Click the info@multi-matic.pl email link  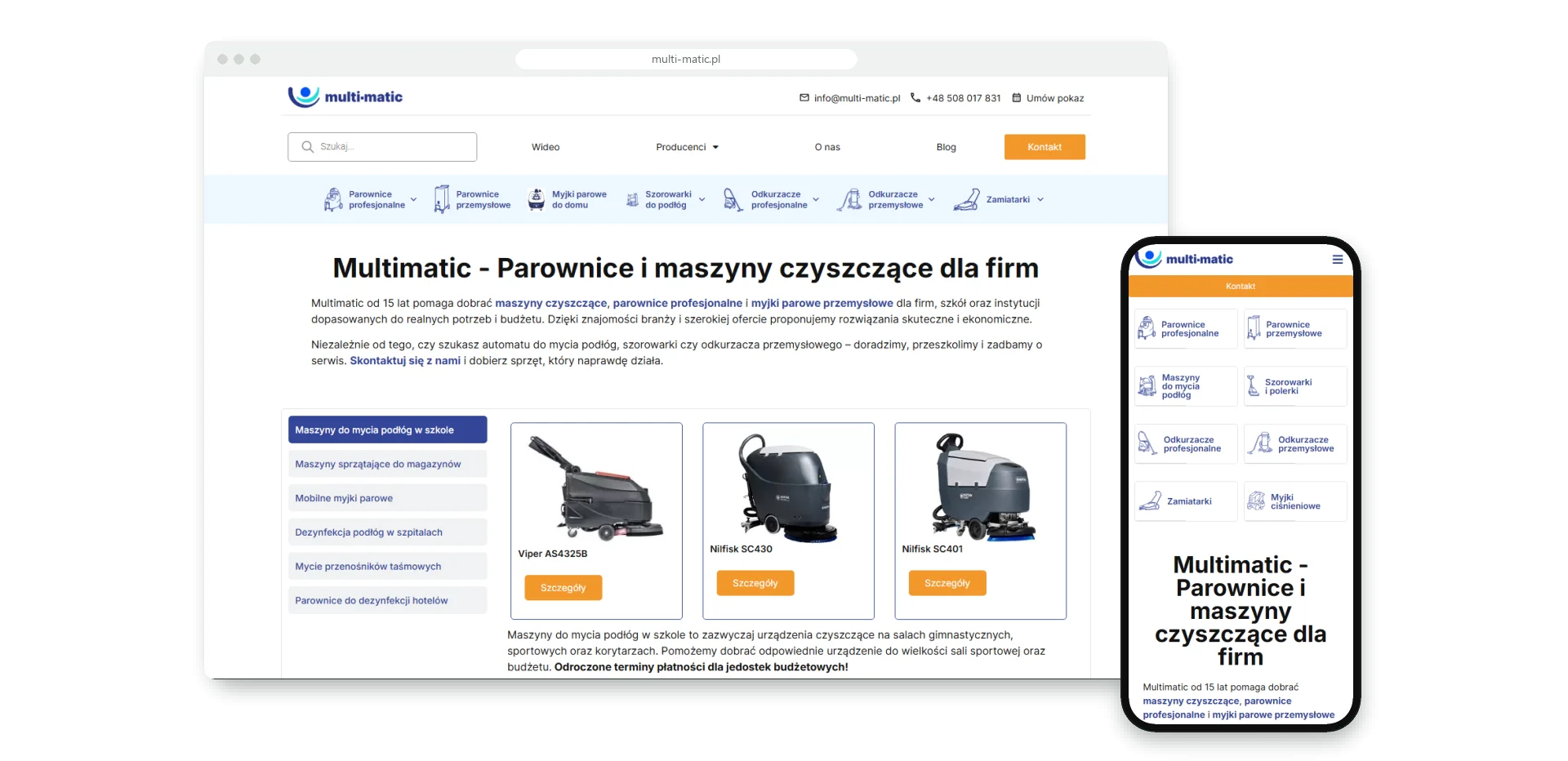click(857, 98)
